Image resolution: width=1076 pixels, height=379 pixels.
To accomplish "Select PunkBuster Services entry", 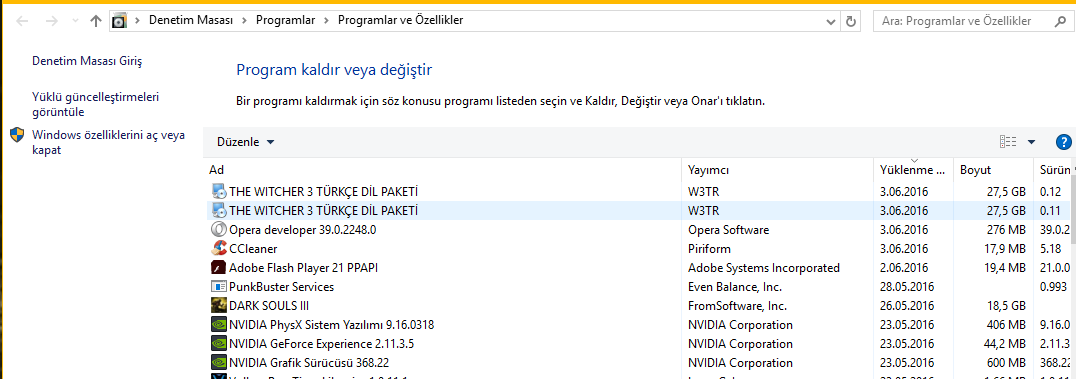I will point(281,286).
